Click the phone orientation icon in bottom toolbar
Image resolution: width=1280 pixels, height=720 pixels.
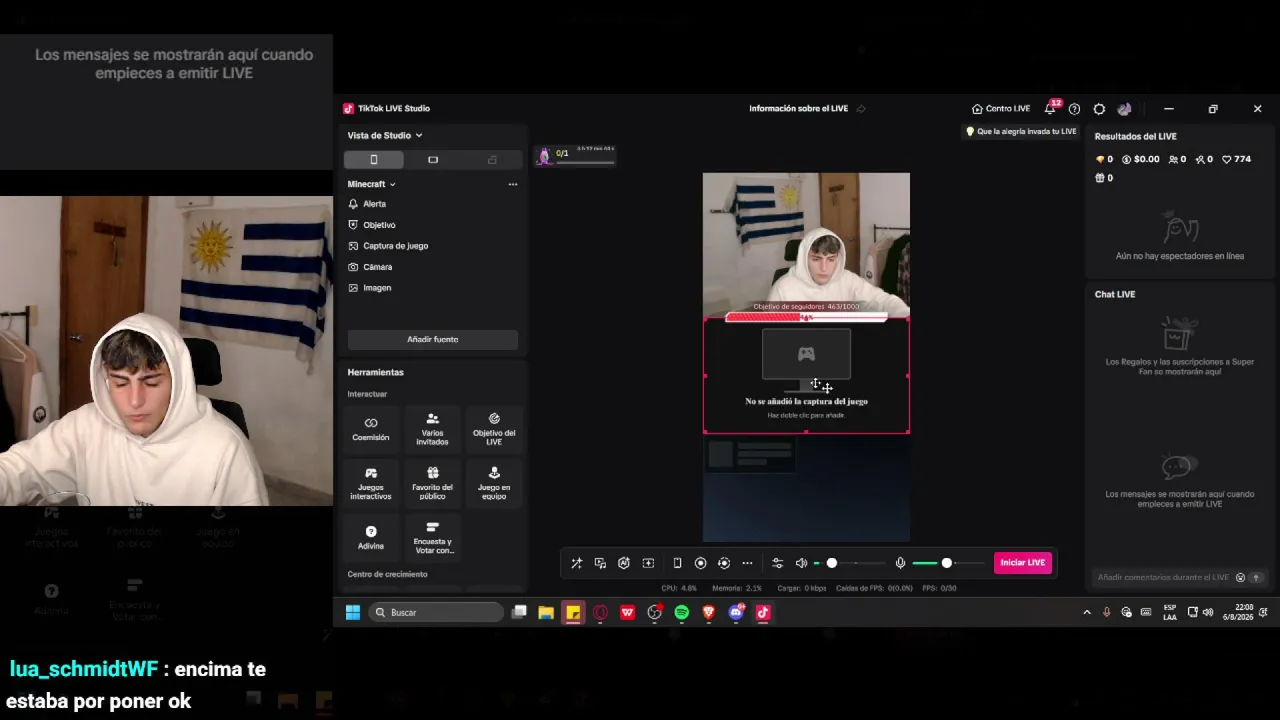tap(677, 563)
